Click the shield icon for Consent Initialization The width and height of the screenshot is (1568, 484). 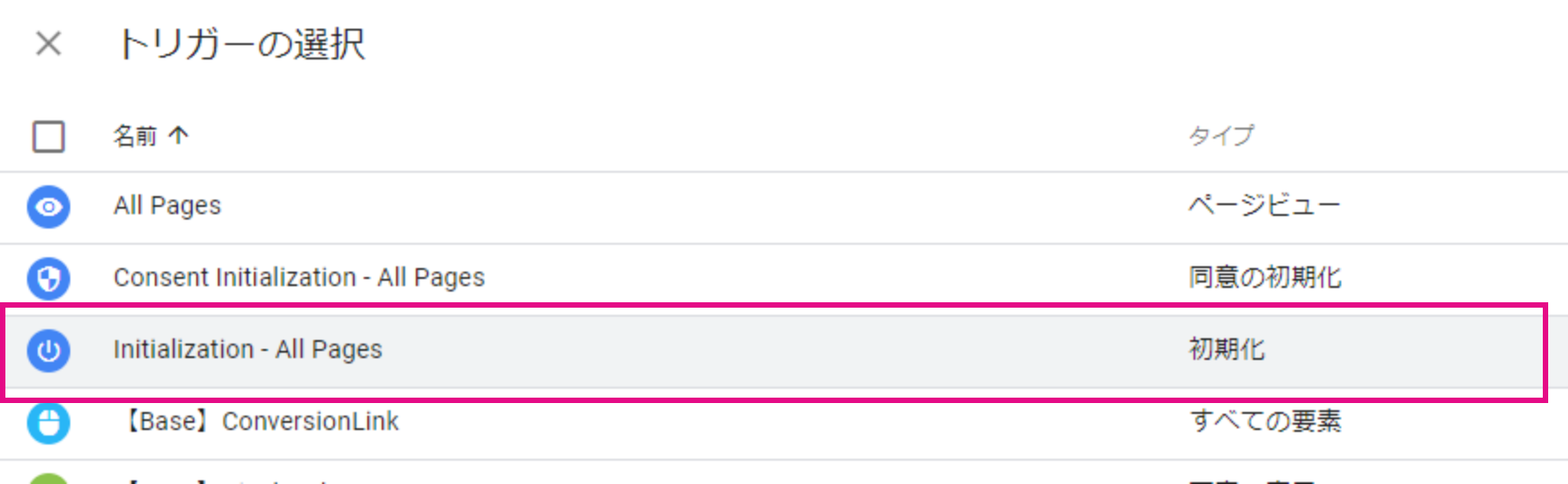[49, 278]
